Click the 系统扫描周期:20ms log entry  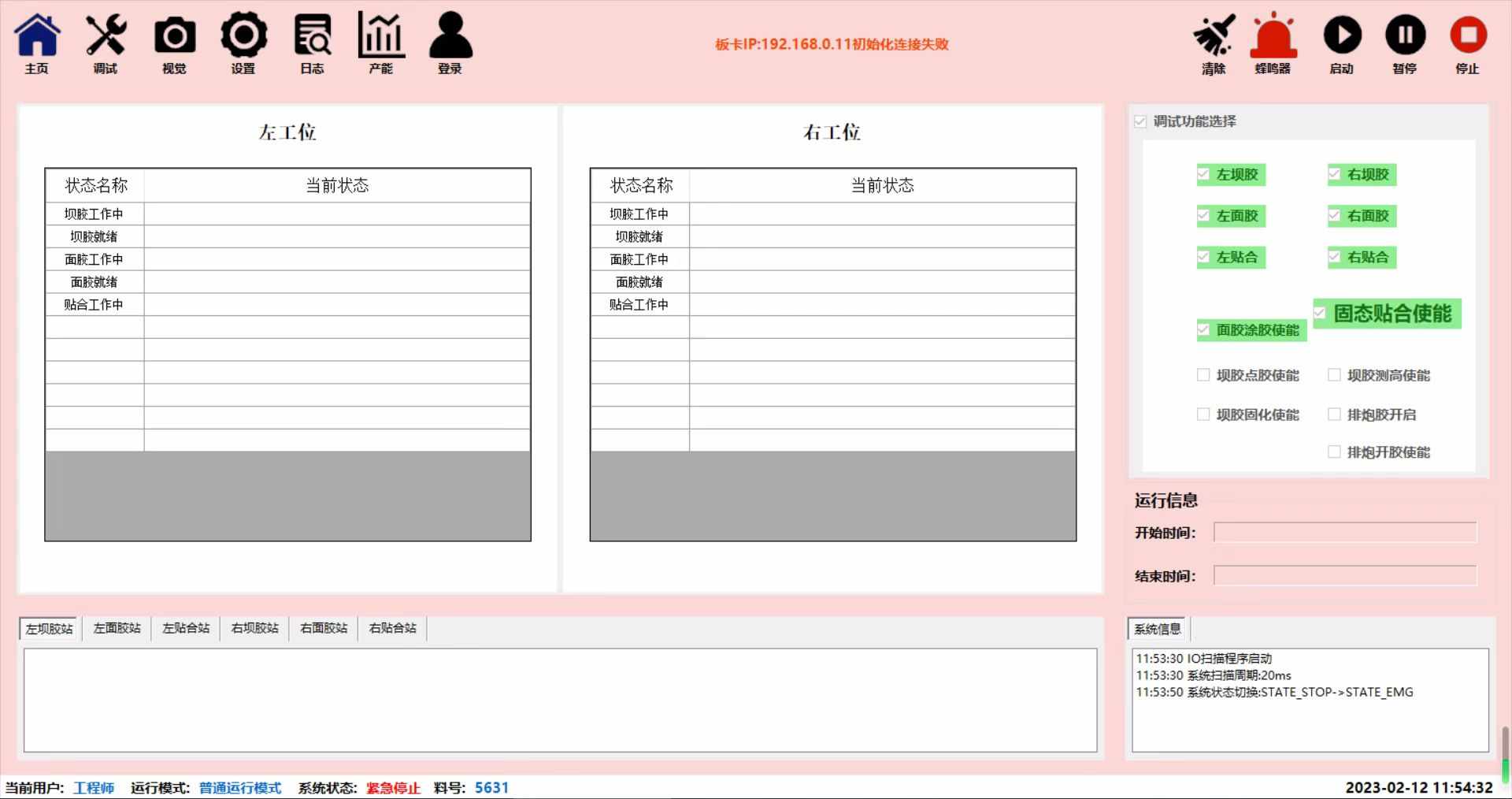(1214, 675)
